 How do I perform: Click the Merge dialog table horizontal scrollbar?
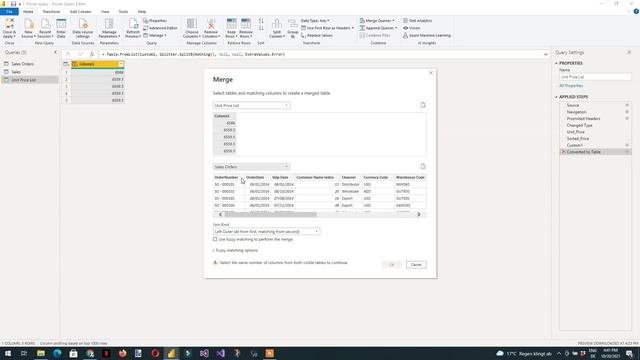(x=270, y=214)
